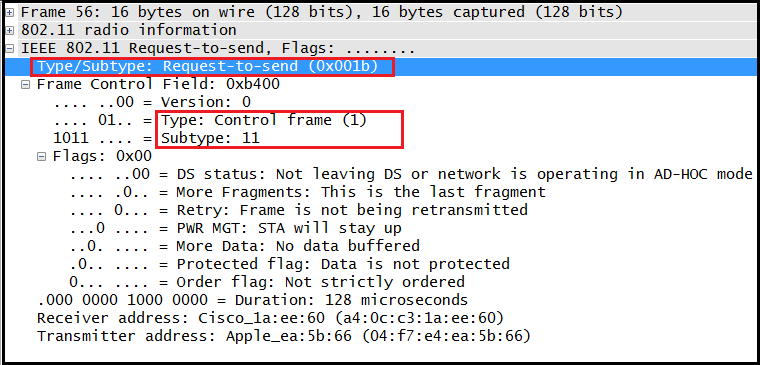
Task: Select the Duration: 128 microseconds row
Action: tap(253, 300)
